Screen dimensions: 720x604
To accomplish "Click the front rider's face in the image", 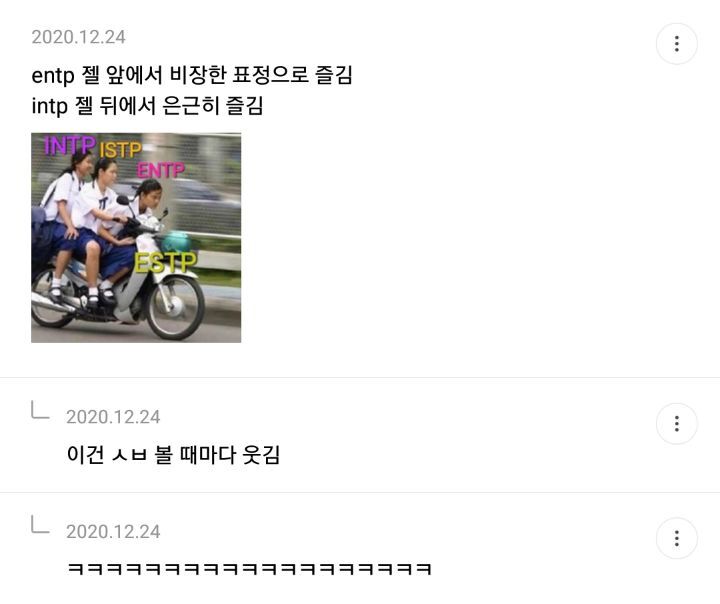I will click(x=152, y=195).
